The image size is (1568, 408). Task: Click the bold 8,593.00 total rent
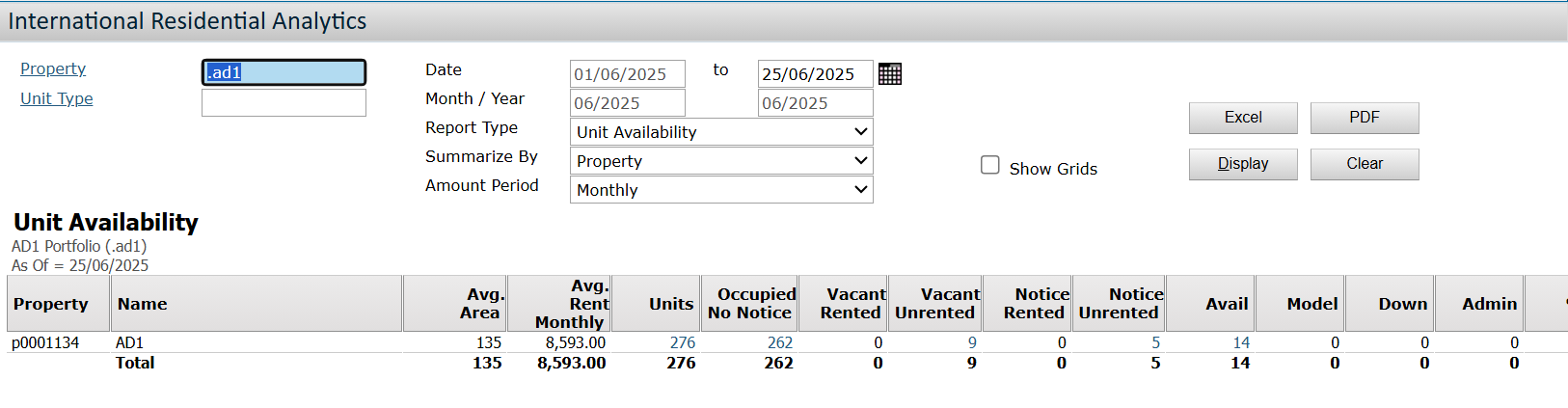pyautogui.click(x=572, y=363)
